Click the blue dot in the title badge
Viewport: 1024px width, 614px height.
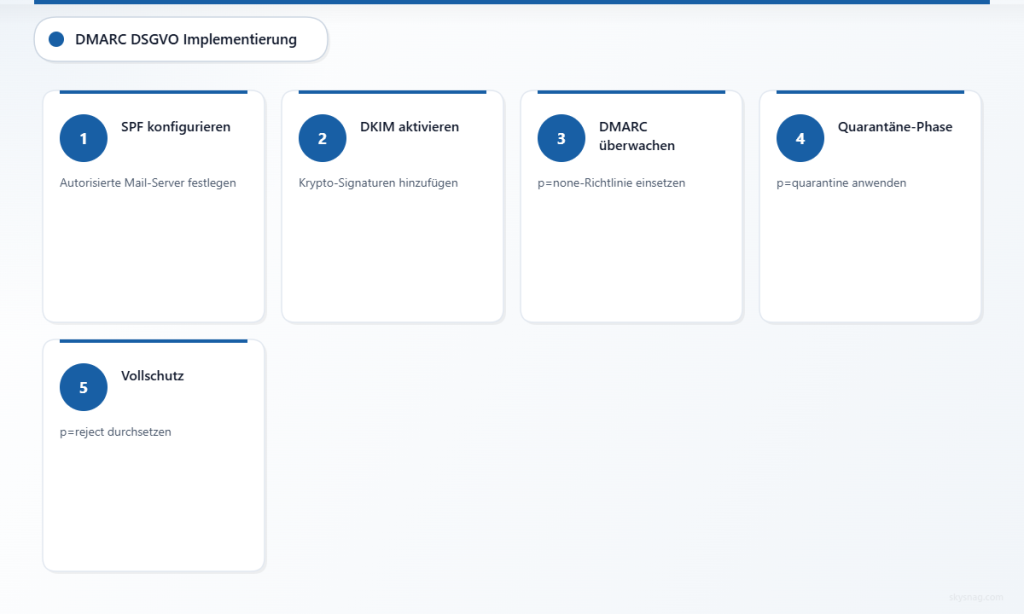[x=56, y=39]
